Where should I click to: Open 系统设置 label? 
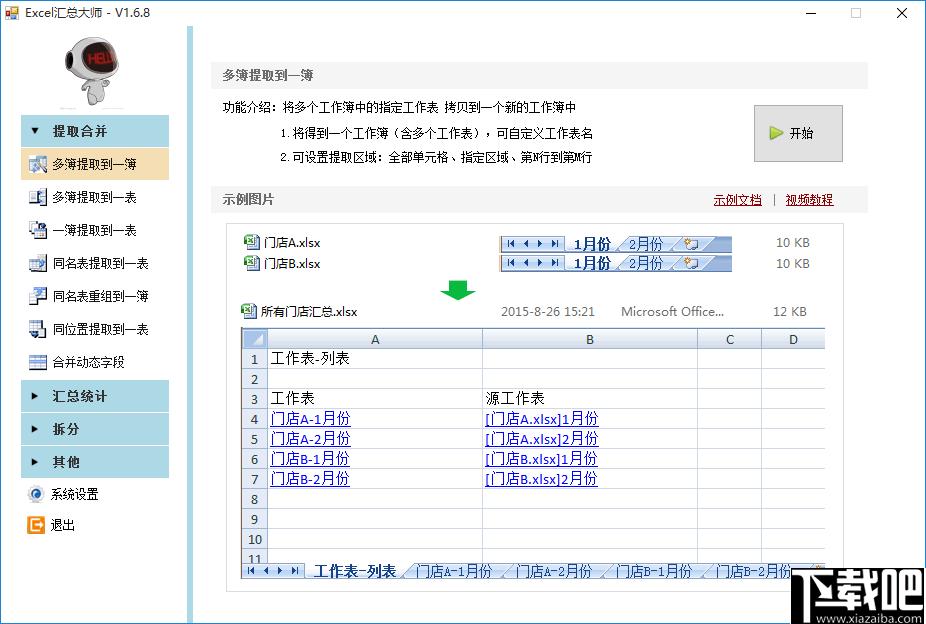74,494
